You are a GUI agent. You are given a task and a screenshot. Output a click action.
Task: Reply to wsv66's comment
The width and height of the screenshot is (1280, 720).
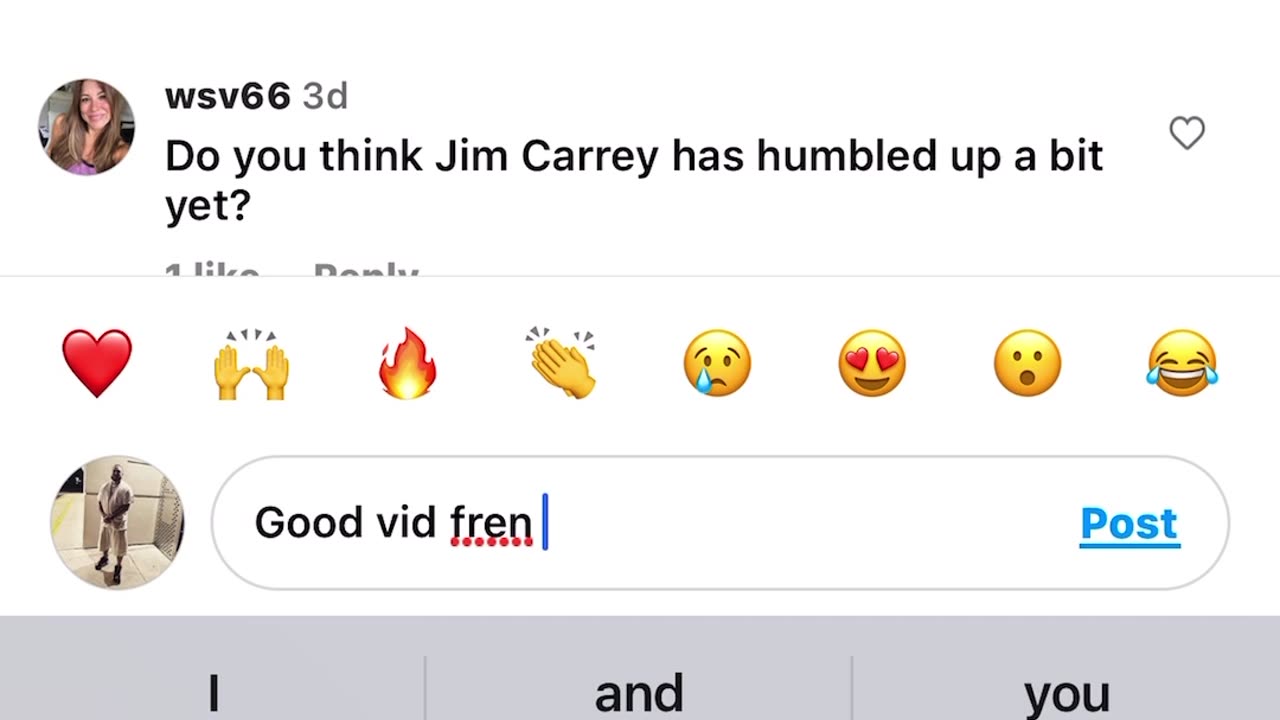(x=366, y=270)
